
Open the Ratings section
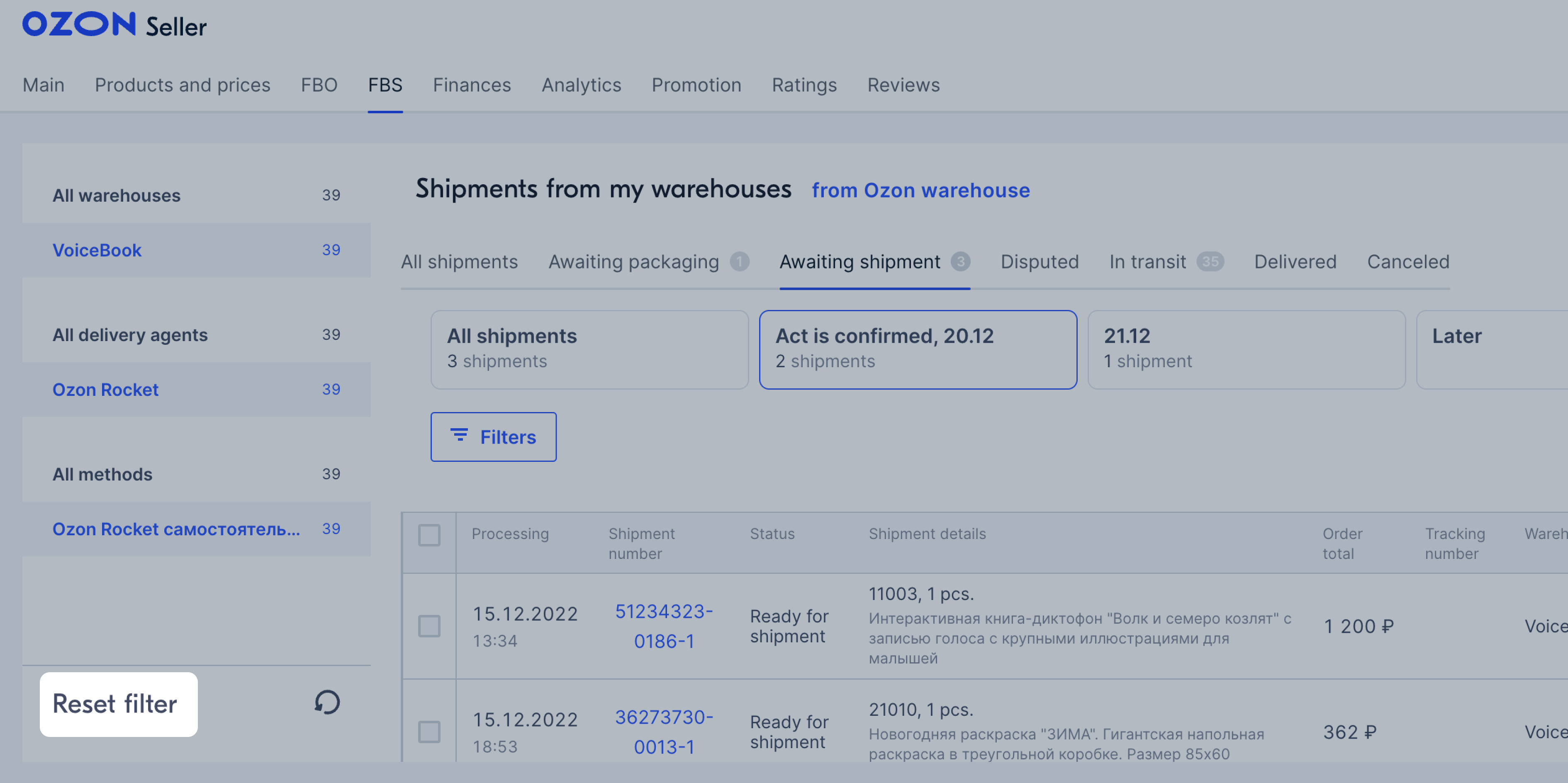[804, 85]
